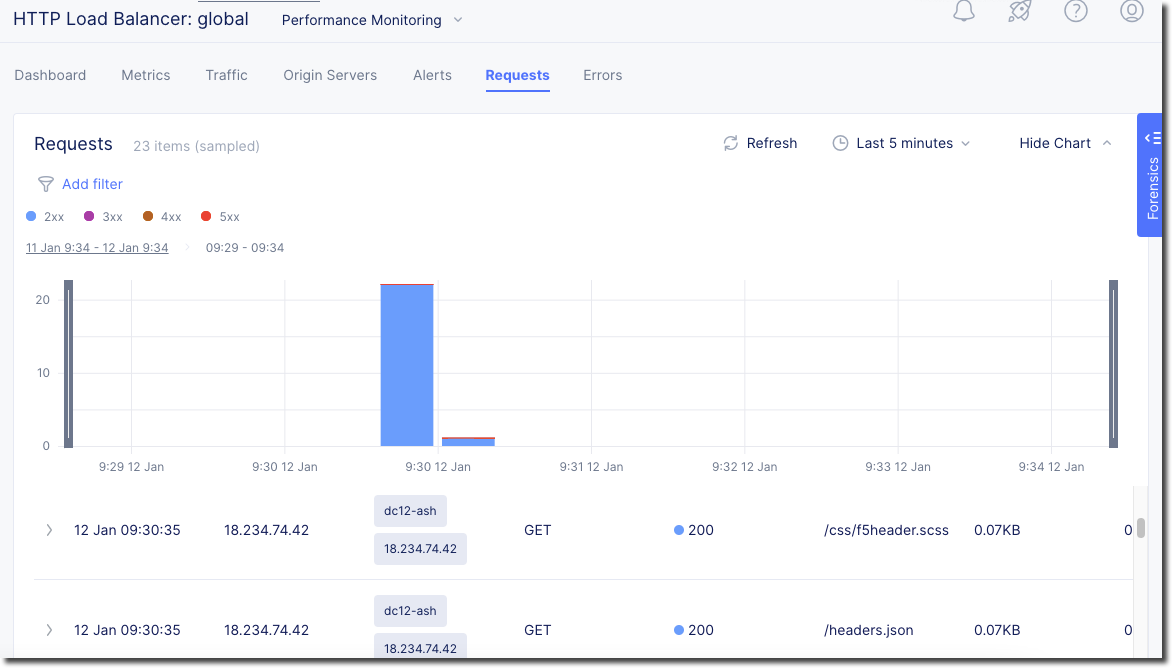The width and height of the screenshot is (1172, 668).
Task: Click the Refresh icon button
Action: pos(731,143)
